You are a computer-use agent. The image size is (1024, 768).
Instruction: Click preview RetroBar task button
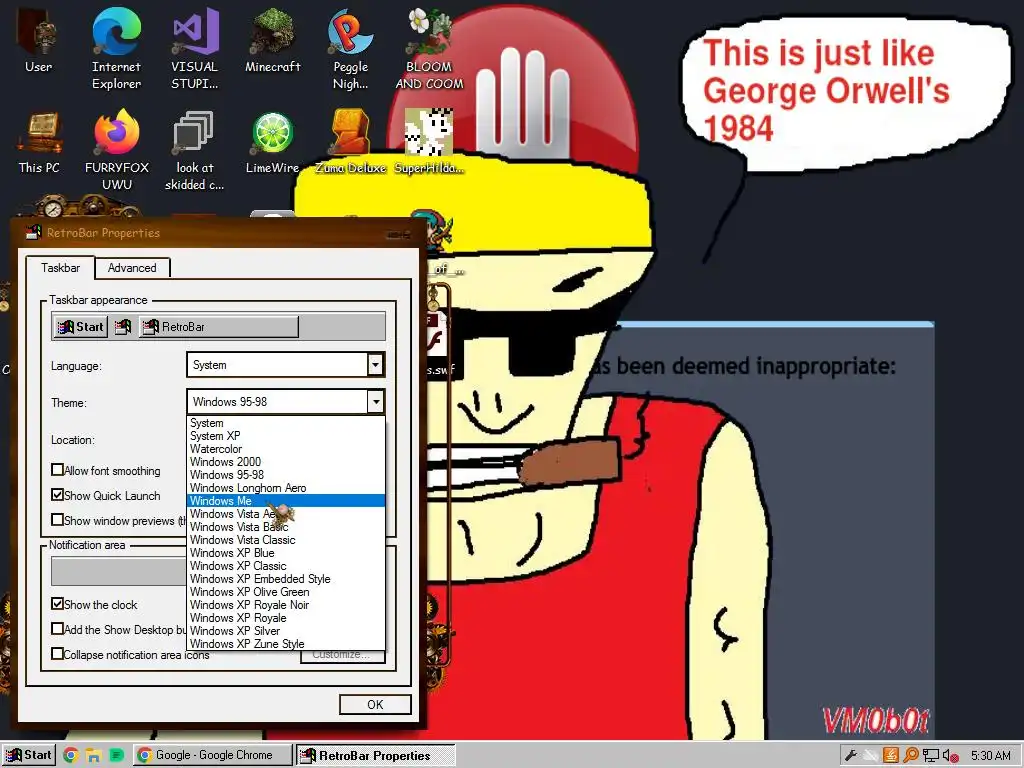pos(219,327)
